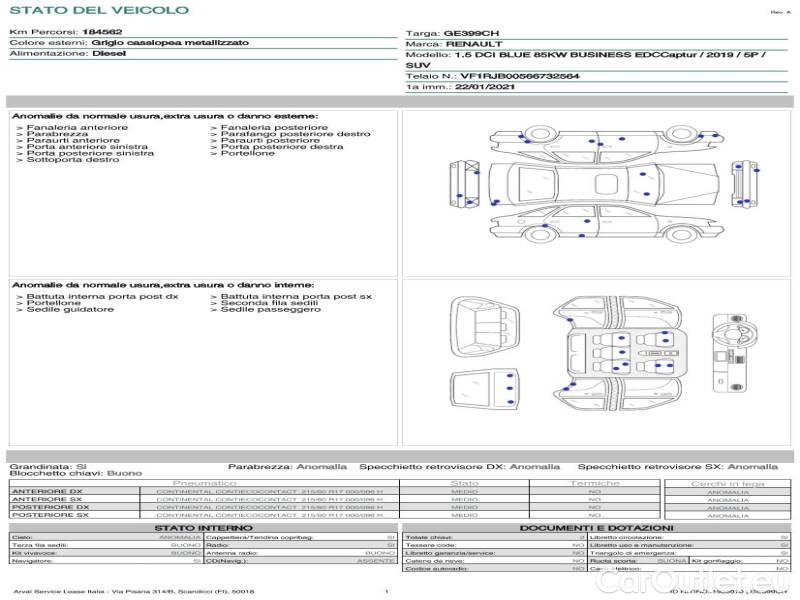The image size is (800, 600).
Task: Click "Portellone" in the internal anomalies list
Action: coord(54,303)
